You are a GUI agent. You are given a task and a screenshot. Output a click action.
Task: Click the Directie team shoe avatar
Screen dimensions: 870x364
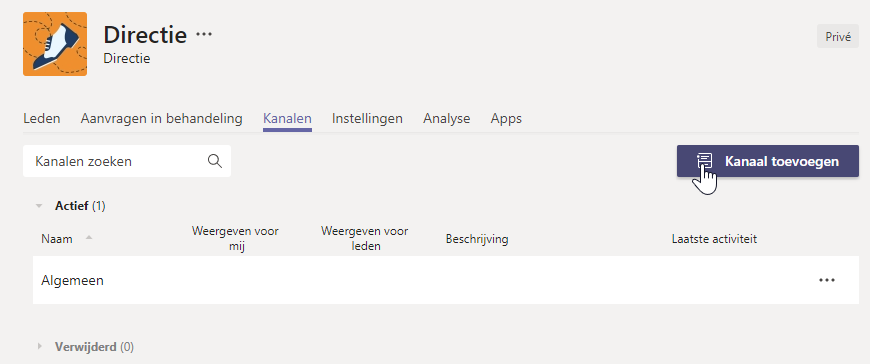[x=55, y=44]
